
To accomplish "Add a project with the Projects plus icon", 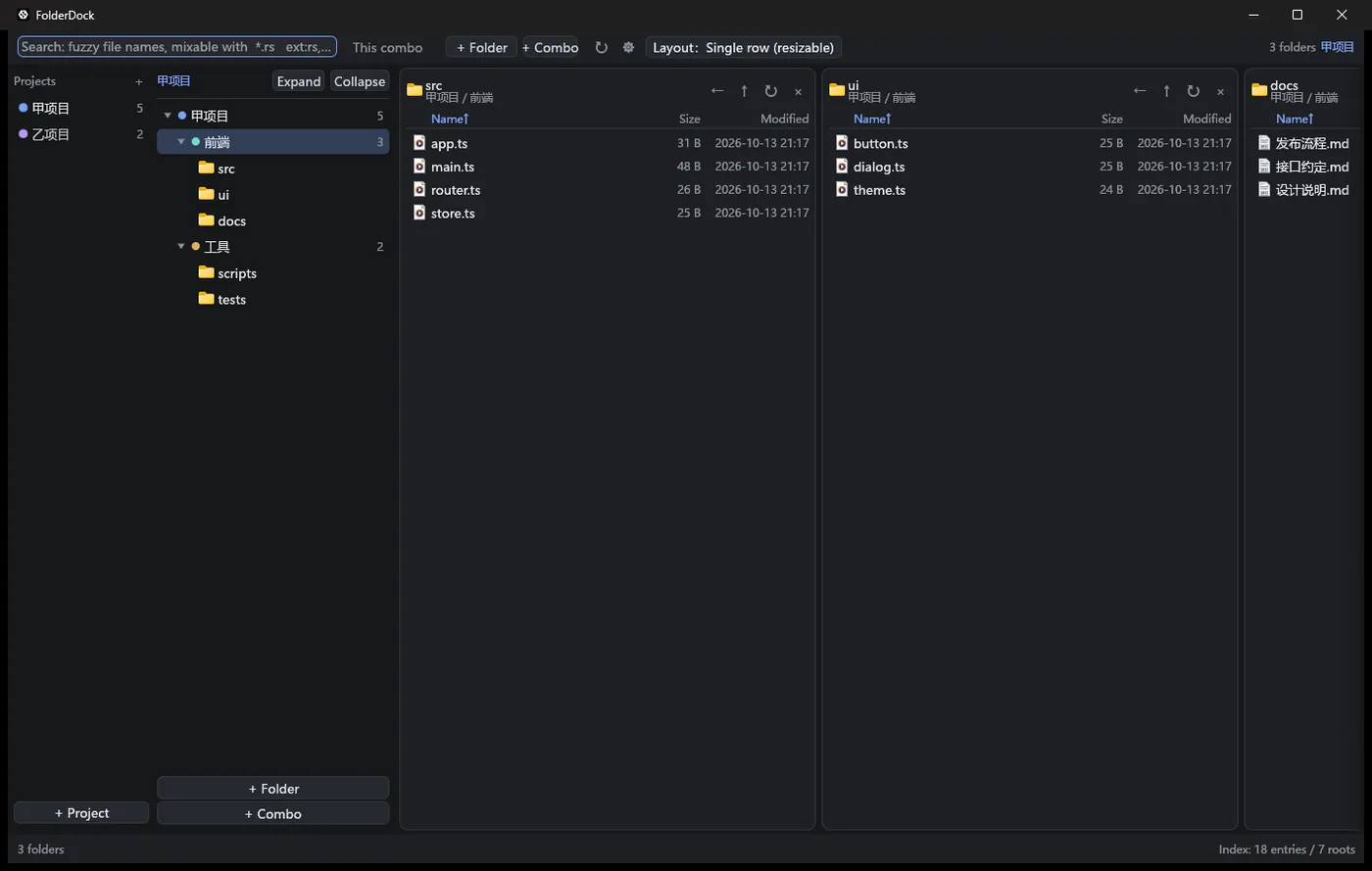I will point(139,81).
